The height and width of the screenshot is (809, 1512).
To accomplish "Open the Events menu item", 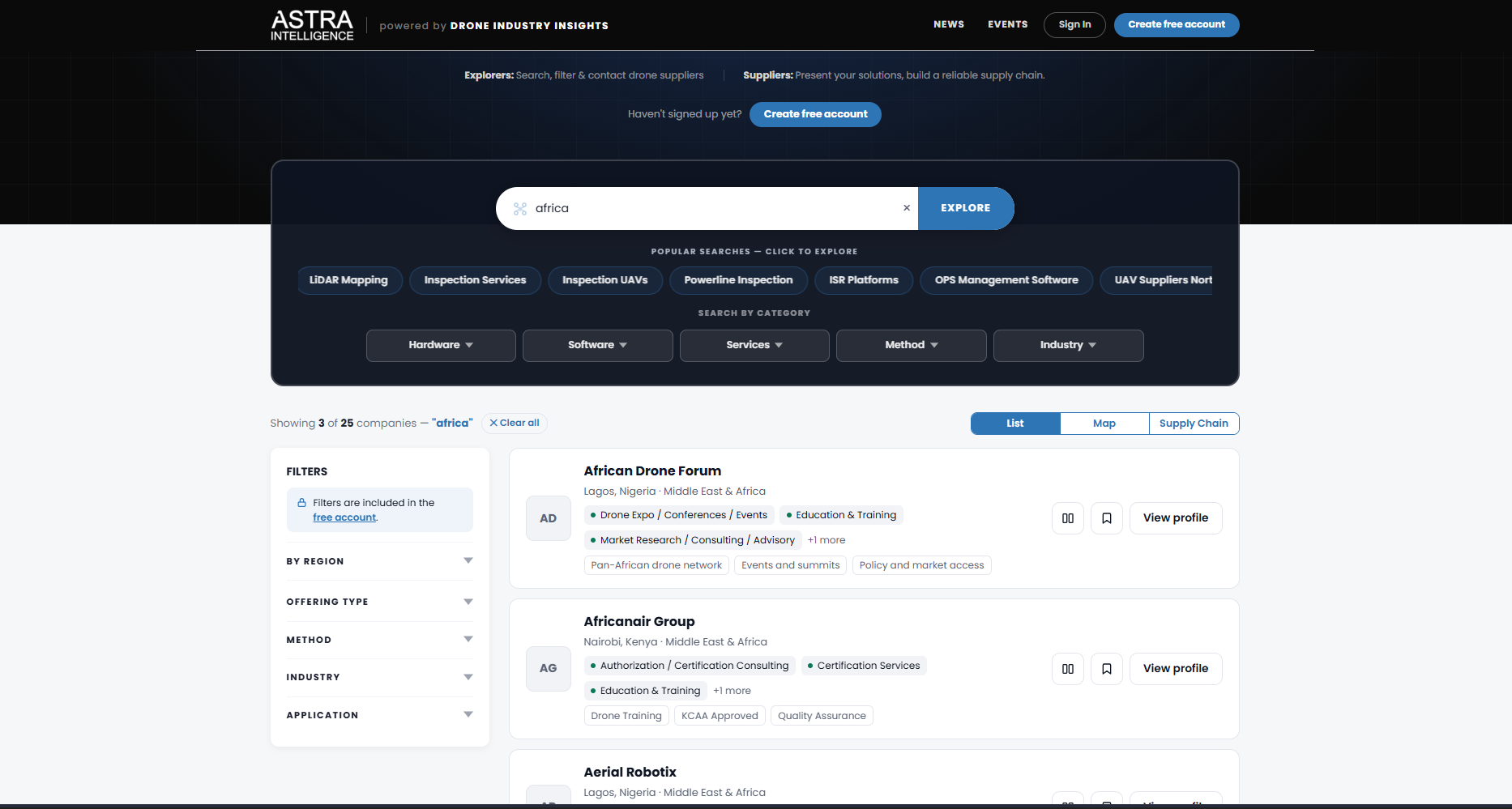I will (x=1008, y=24).
